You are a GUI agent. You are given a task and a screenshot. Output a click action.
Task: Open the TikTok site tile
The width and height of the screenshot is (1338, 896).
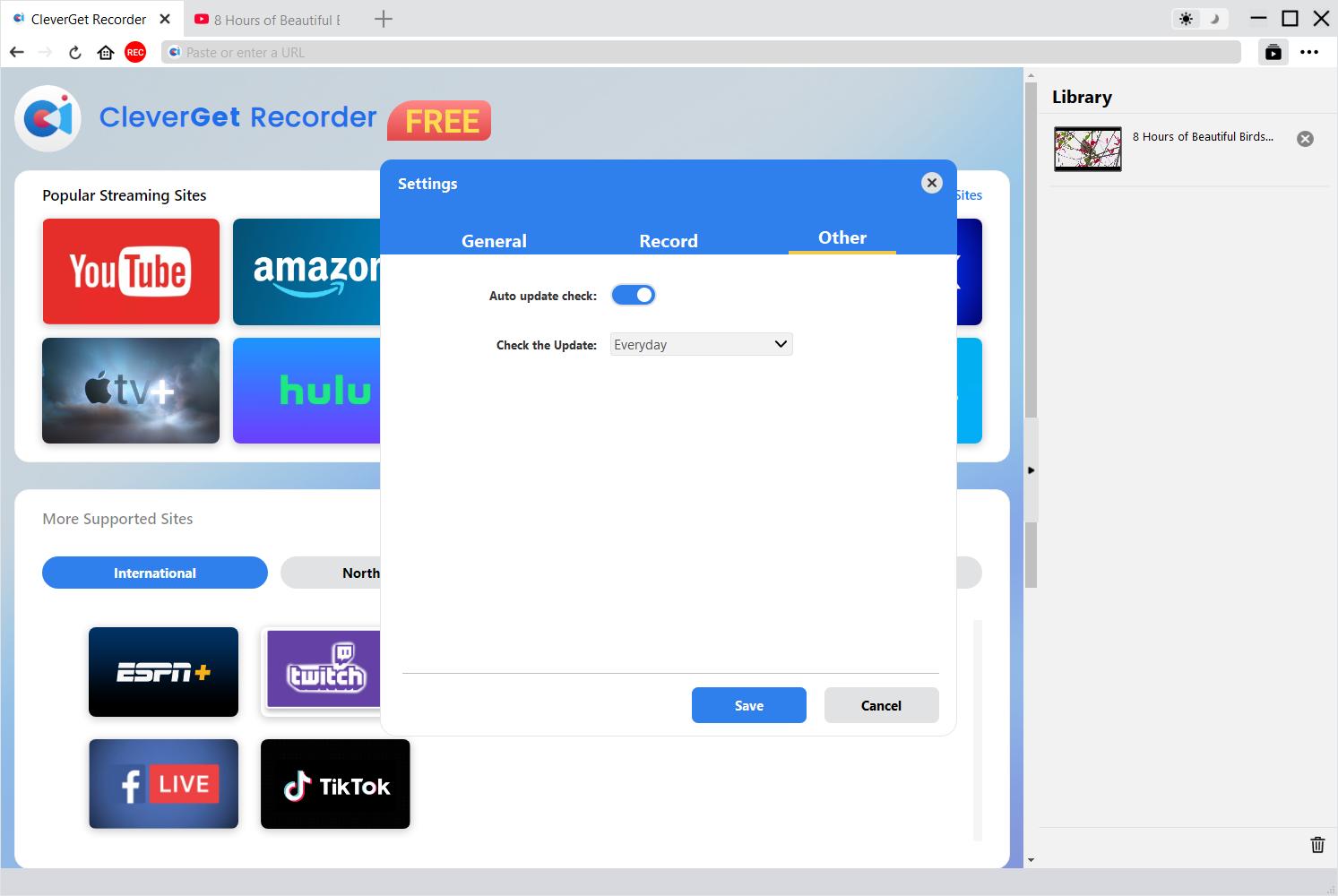335,784
